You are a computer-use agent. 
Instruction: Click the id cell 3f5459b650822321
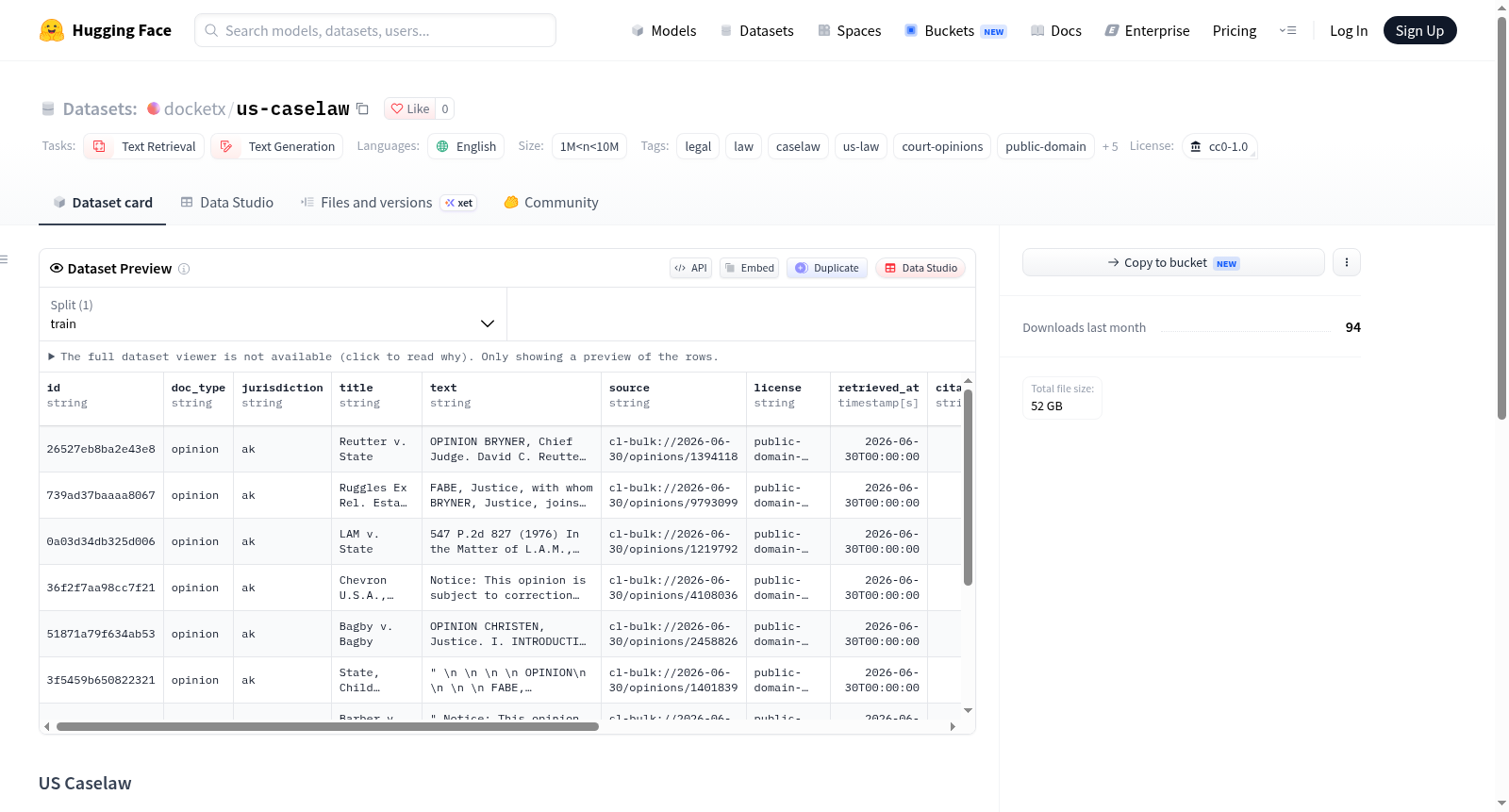pyautogui.click(x=101, y=680)
